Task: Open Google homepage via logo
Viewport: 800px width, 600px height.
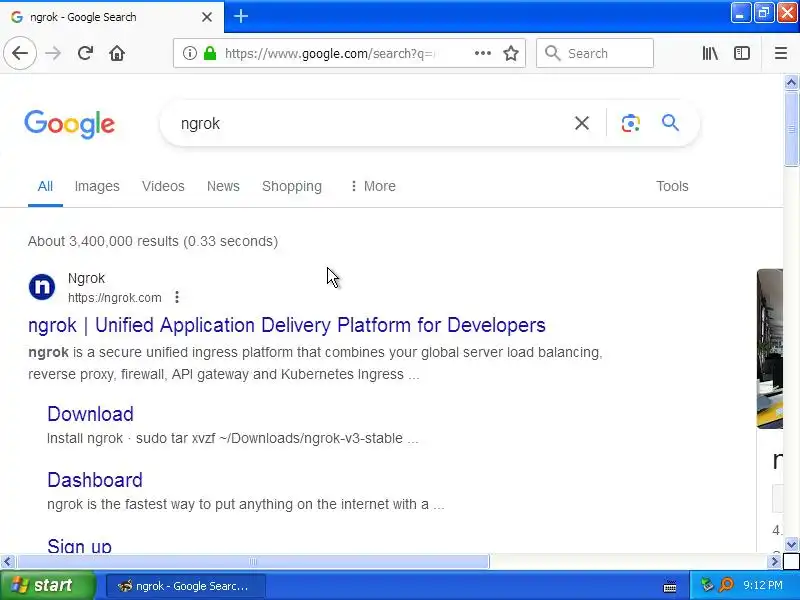Action: tap(70, 124)
